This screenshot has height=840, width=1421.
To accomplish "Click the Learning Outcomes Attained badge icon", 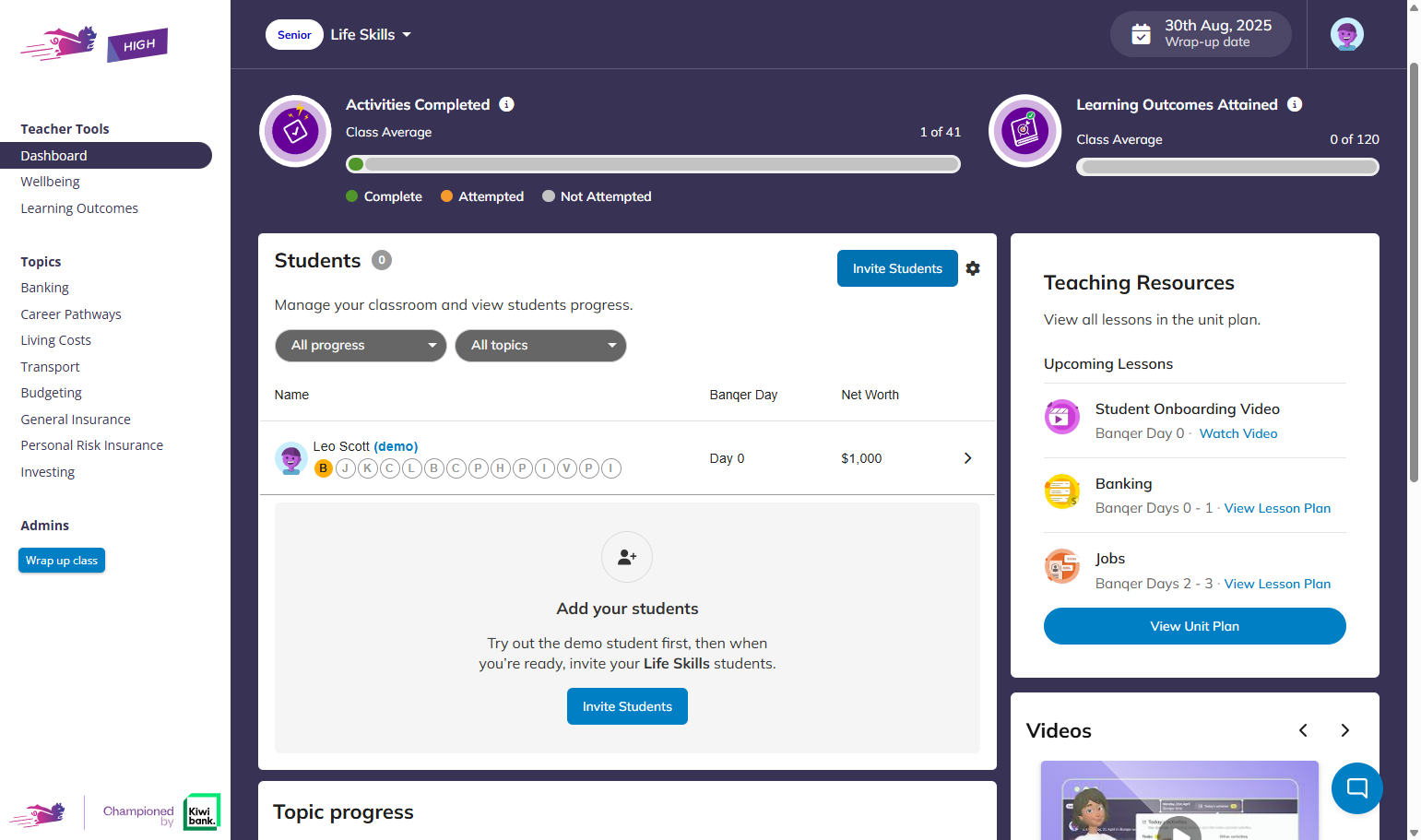I will pyautogui.click(x=1025, y=131).
